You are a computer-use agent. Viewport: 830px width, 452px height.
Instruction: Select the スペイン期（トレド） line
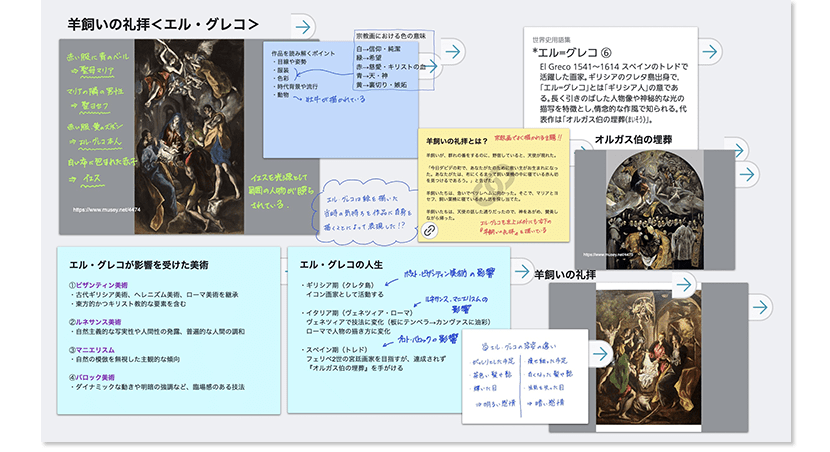pos(336,350)
